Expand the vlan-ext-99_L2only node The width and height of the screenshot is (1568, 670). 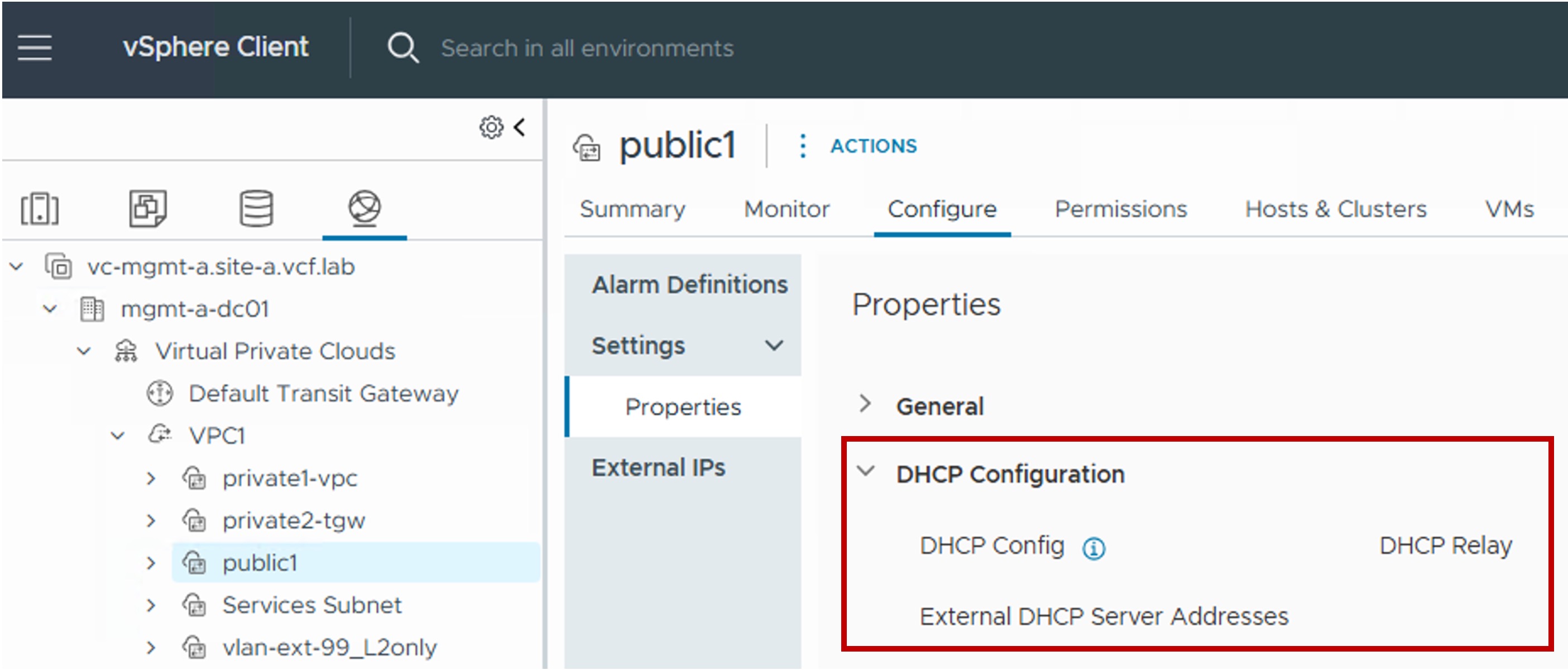[151, 648]
